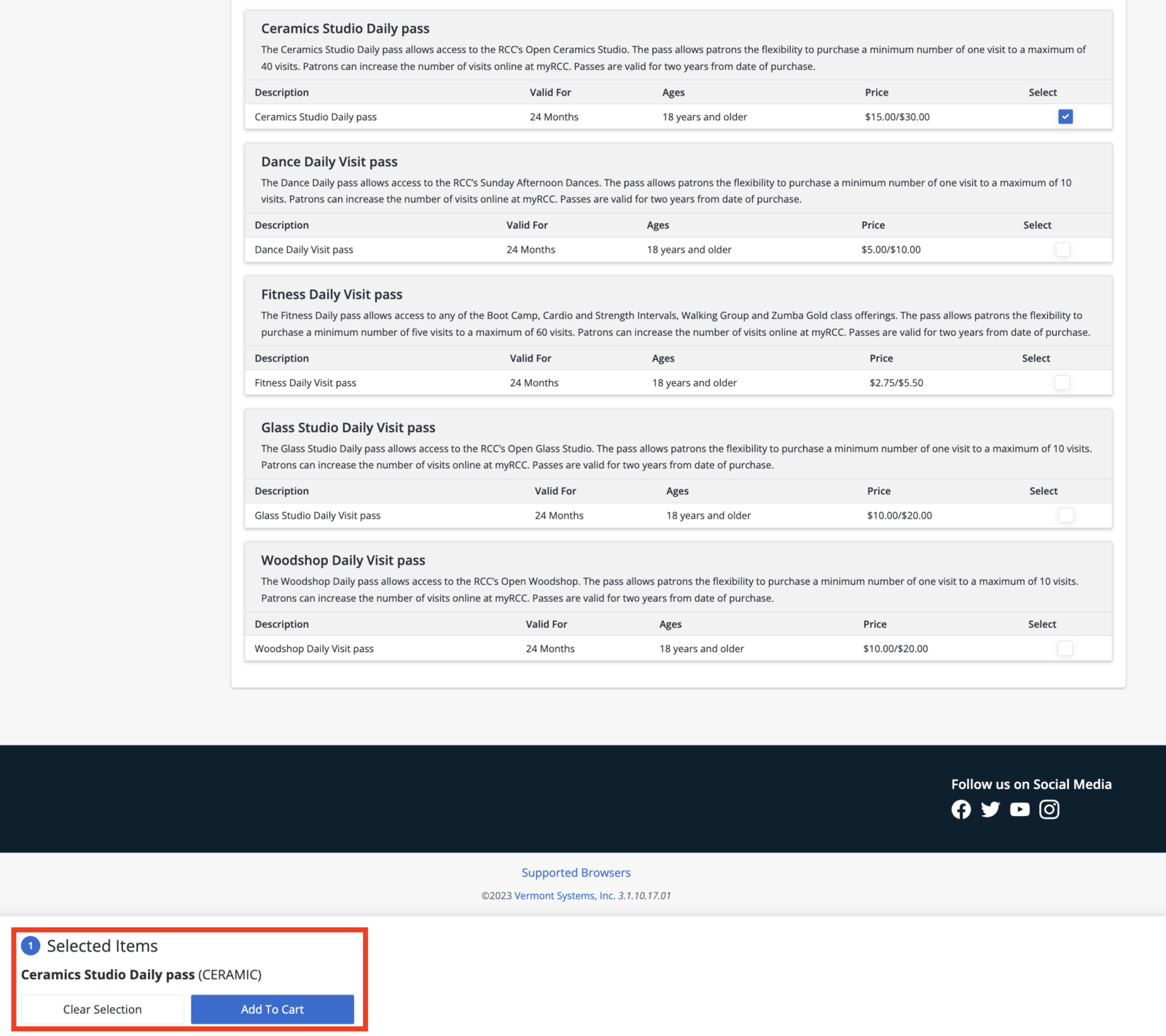
Task: Open the Twitter social media icon
Action: pyautogui.click(x=990, y=809)
